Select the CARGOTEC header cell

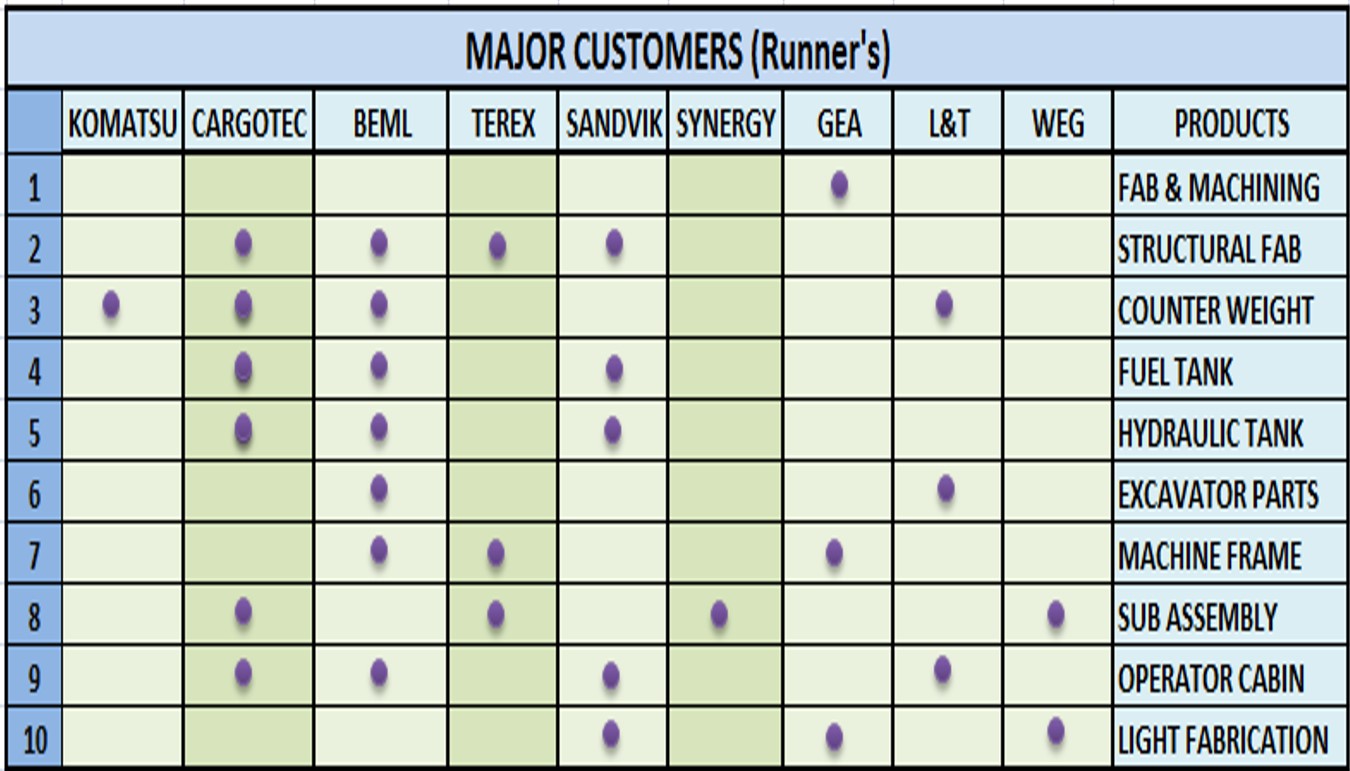[248, 122]
